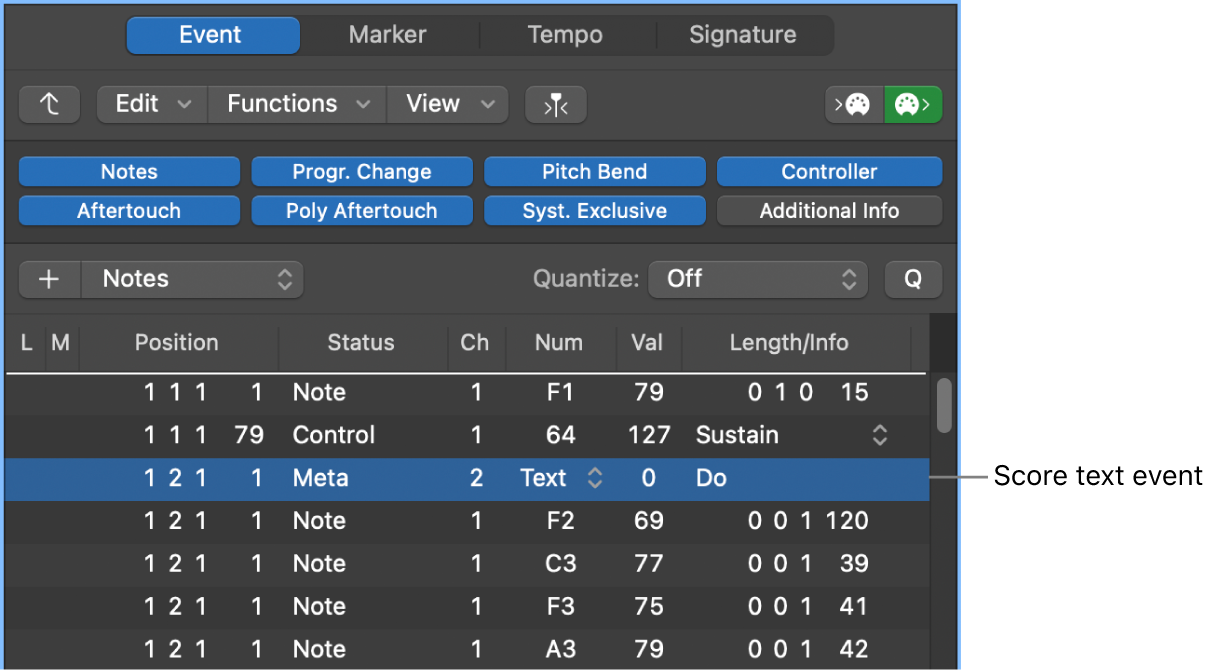Switch to the Tempo tab
The height and width of the screenshot is (670, 1224).
(565, 35)
